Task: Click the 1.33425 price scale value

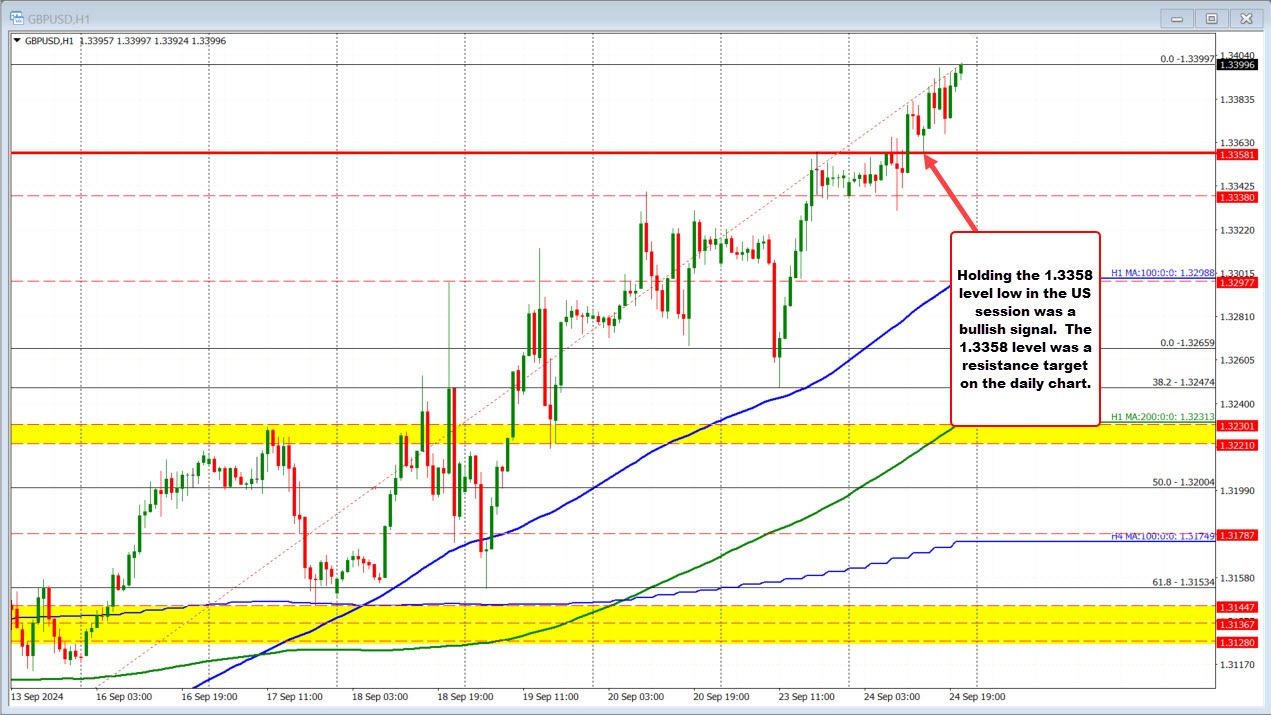Action: (x=1237, y=186)
